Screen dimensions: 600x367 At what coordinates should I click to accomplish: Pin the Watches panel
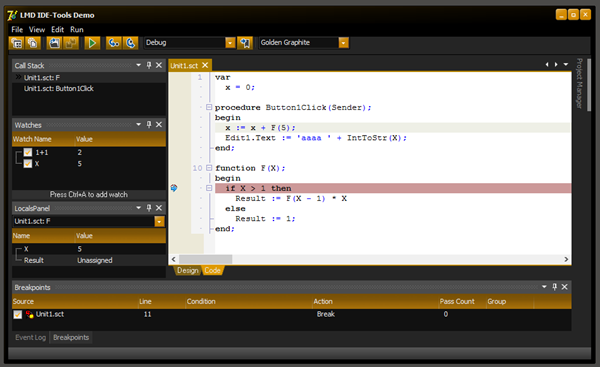tap(149, 124)
